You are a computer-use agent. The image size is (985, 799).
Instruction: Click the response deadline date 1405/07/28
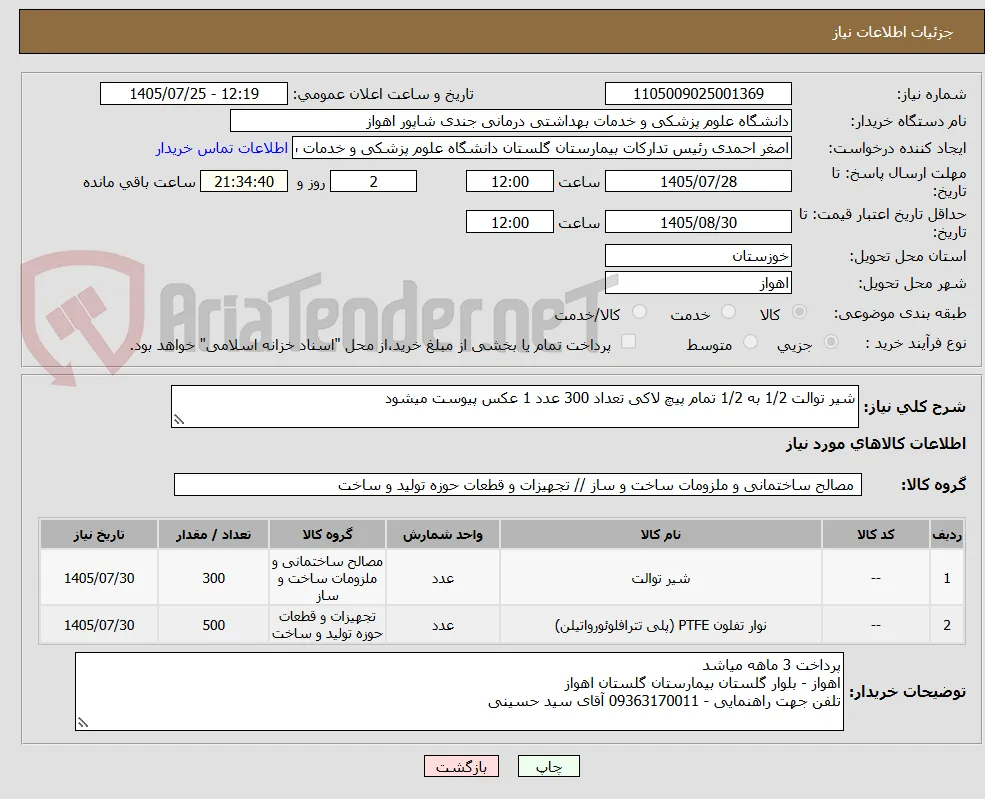click(x=698, y=182)
